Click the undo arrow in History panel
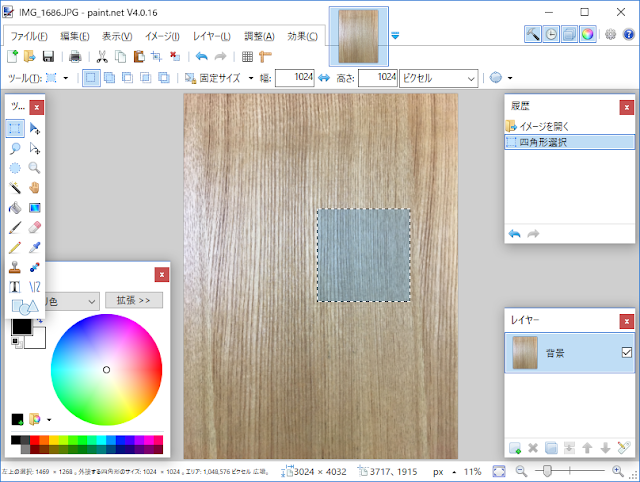This screenshot has width=640, height=482. (x=515, y=234)
